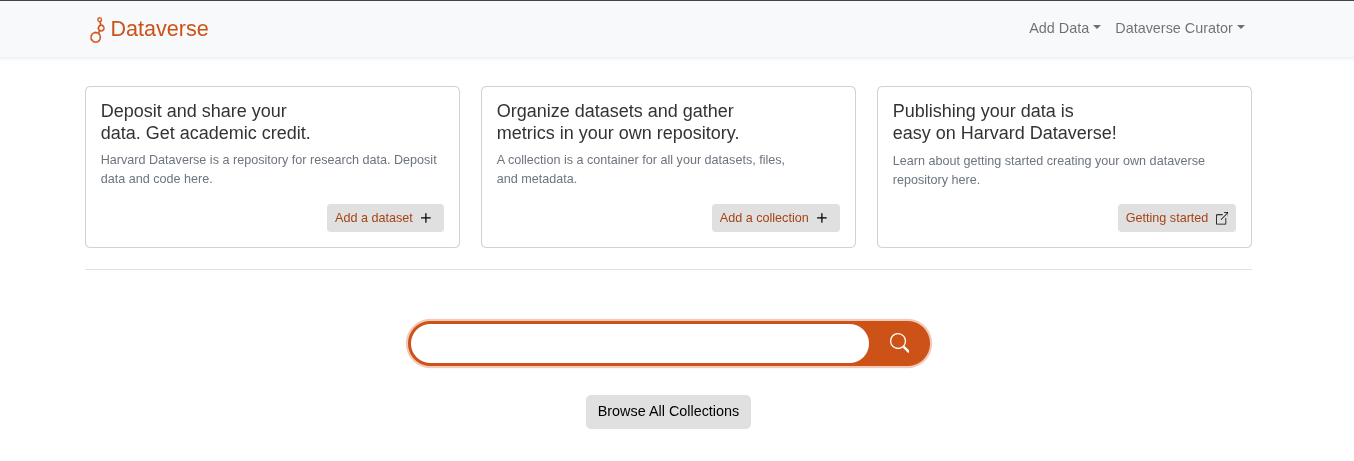Click the Dataverse home text link
The image size is (1354, 461).
point(159,29)
